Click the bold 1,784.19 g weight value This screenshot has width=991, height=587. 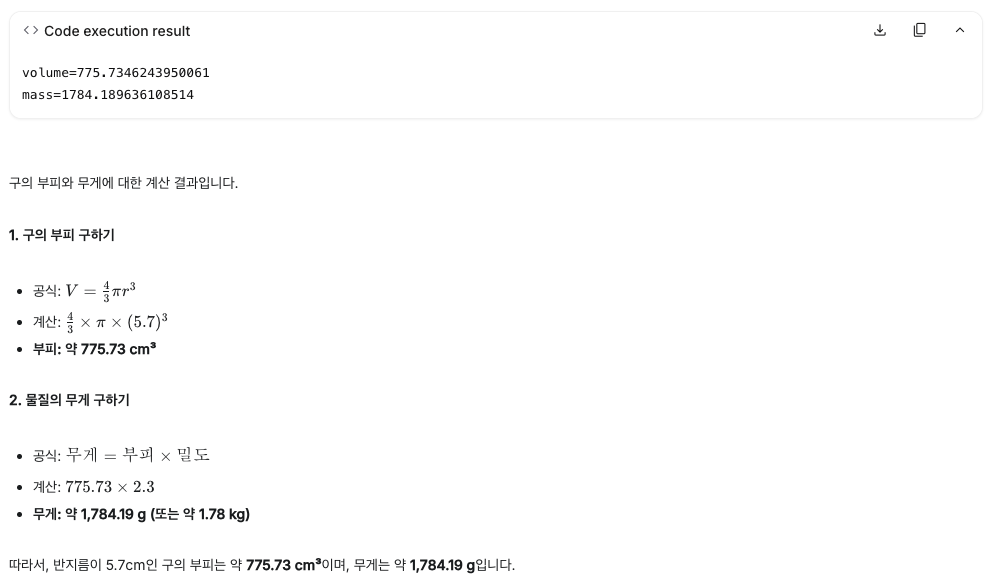(x=110, y=514)
